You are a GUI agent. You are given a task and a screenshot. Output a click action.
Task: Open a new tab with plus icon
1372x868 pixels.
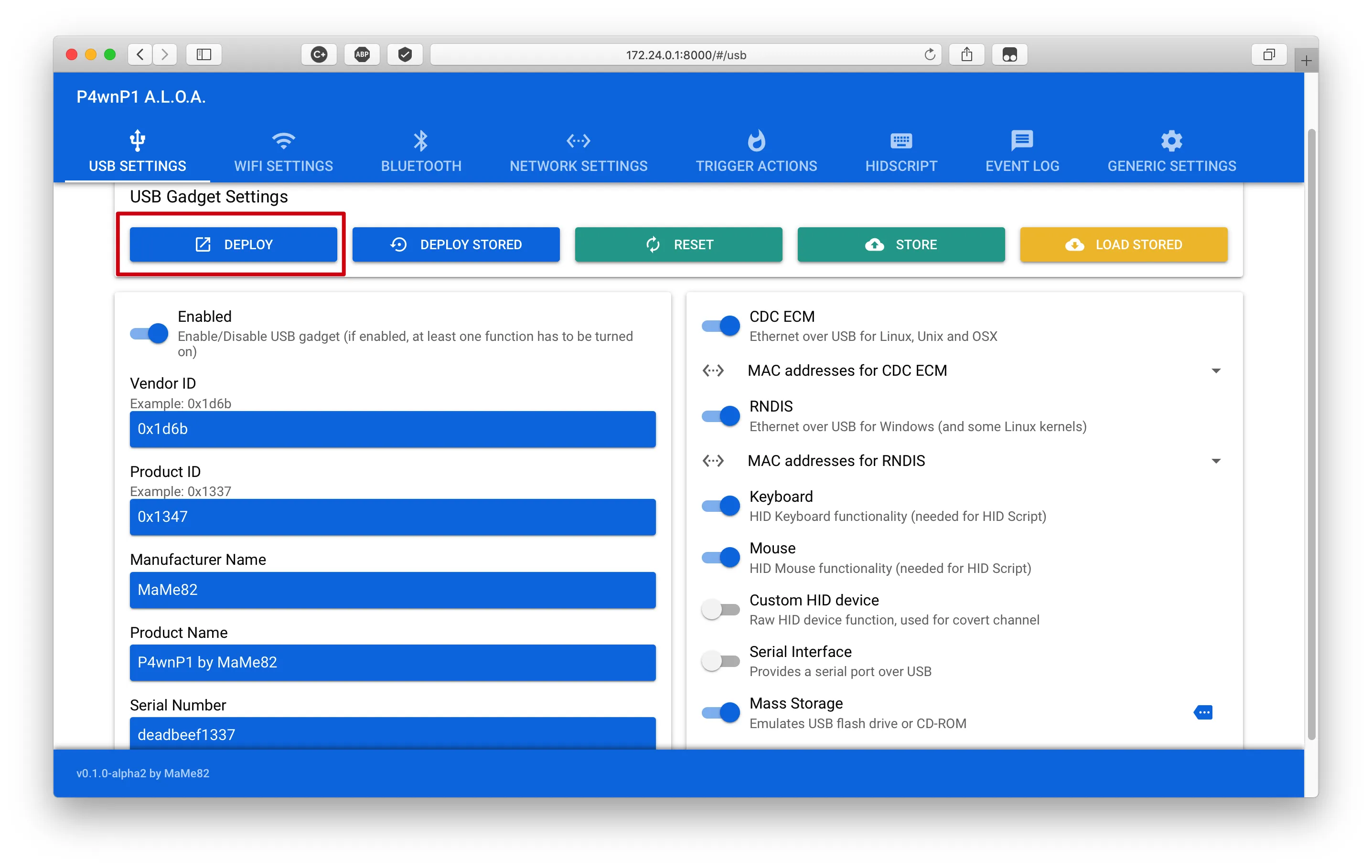pyautogui.click(x=1306, y=60)
